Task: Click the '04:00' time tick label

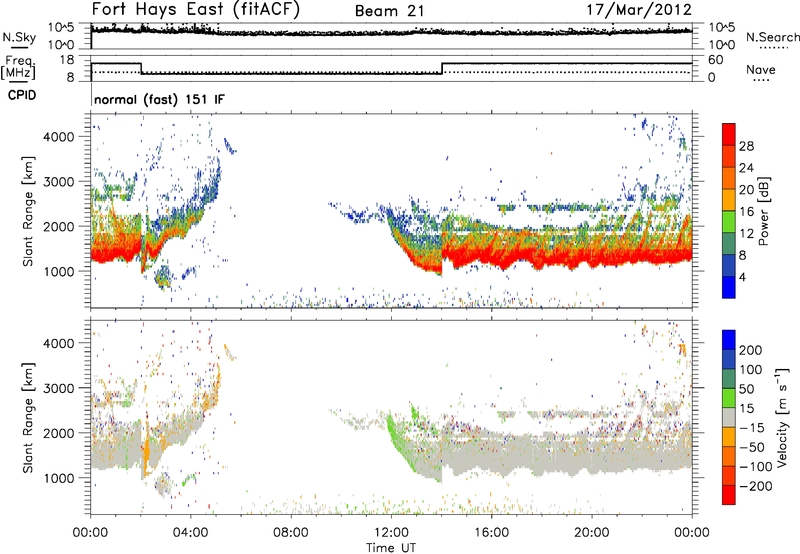Action: [191, 533]
